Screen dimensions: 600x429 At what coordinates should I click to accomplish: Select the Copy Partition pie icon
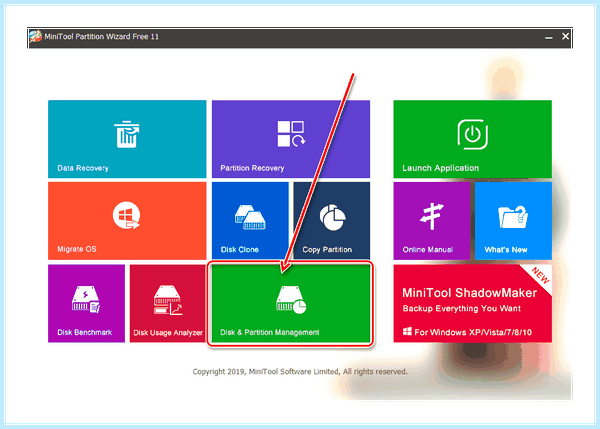click(x=333, y=217)
